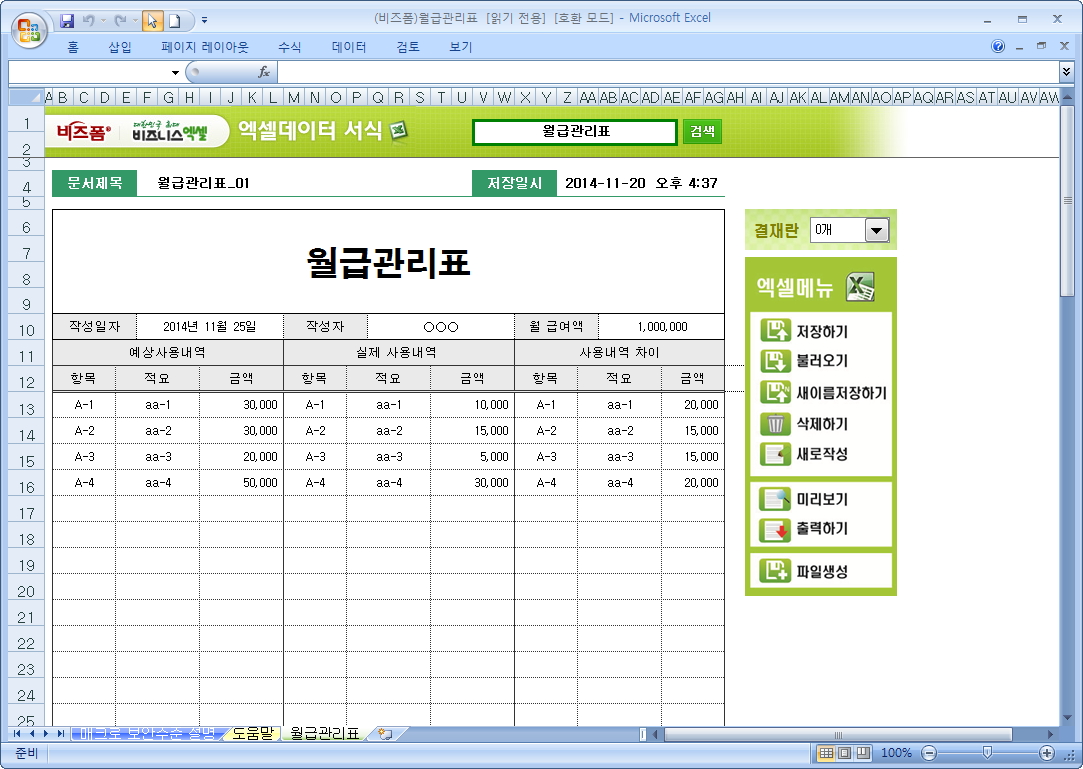
Task: Click the Undo arrow icon
Action: (x=89, y=20)
